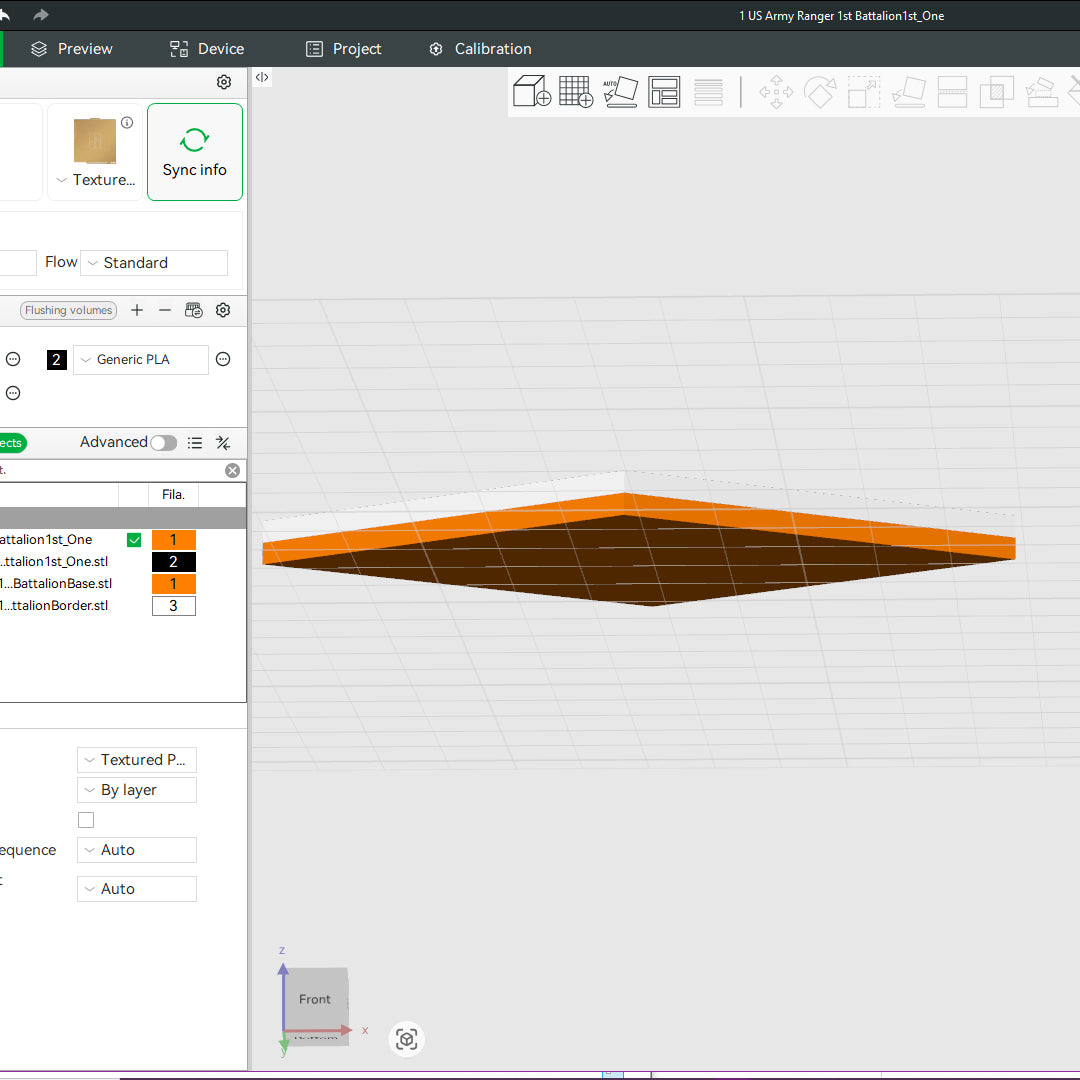Click the Add model cube icon

pos(531,92)
